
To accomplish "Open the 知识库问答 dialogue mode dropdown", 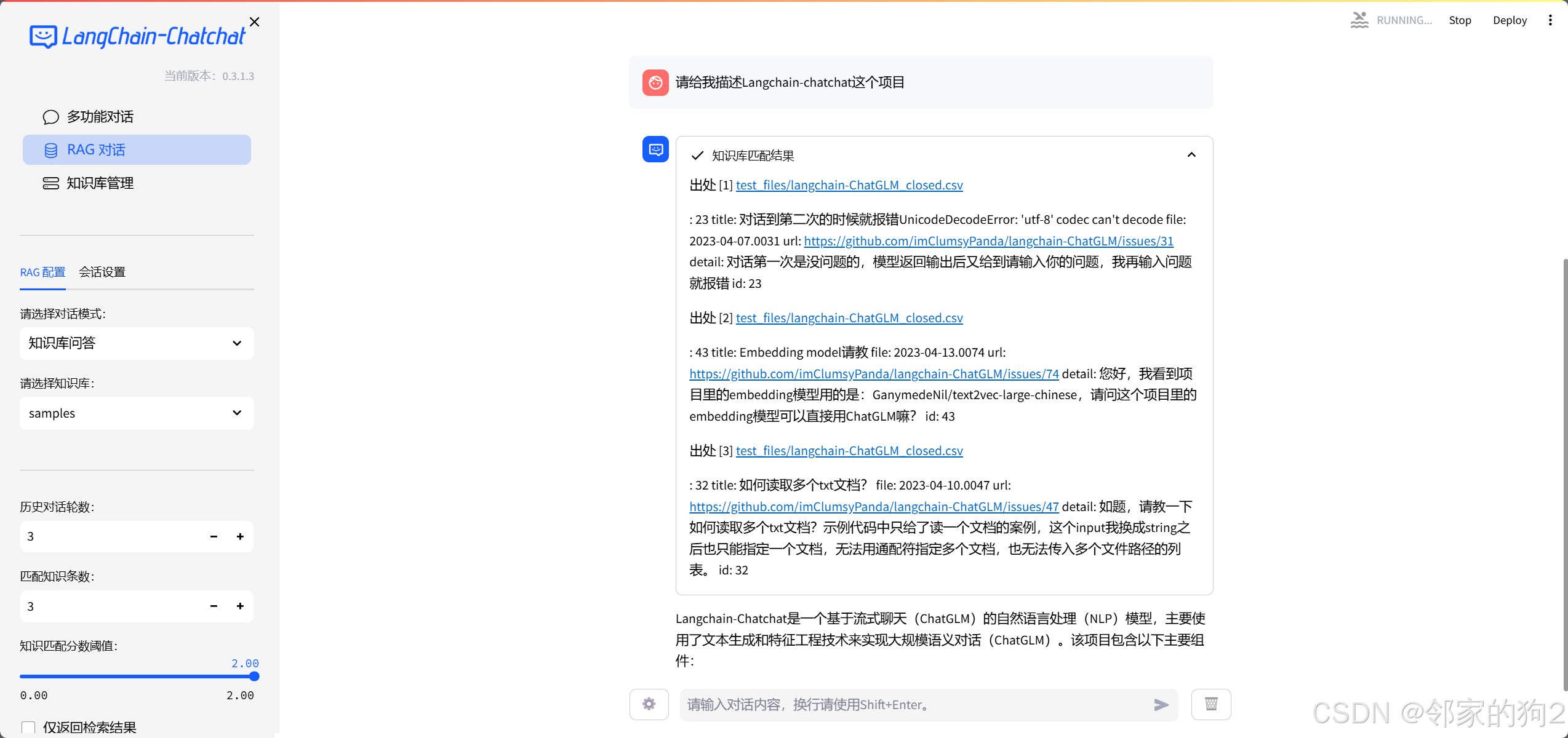I will [x=137, y=343].
